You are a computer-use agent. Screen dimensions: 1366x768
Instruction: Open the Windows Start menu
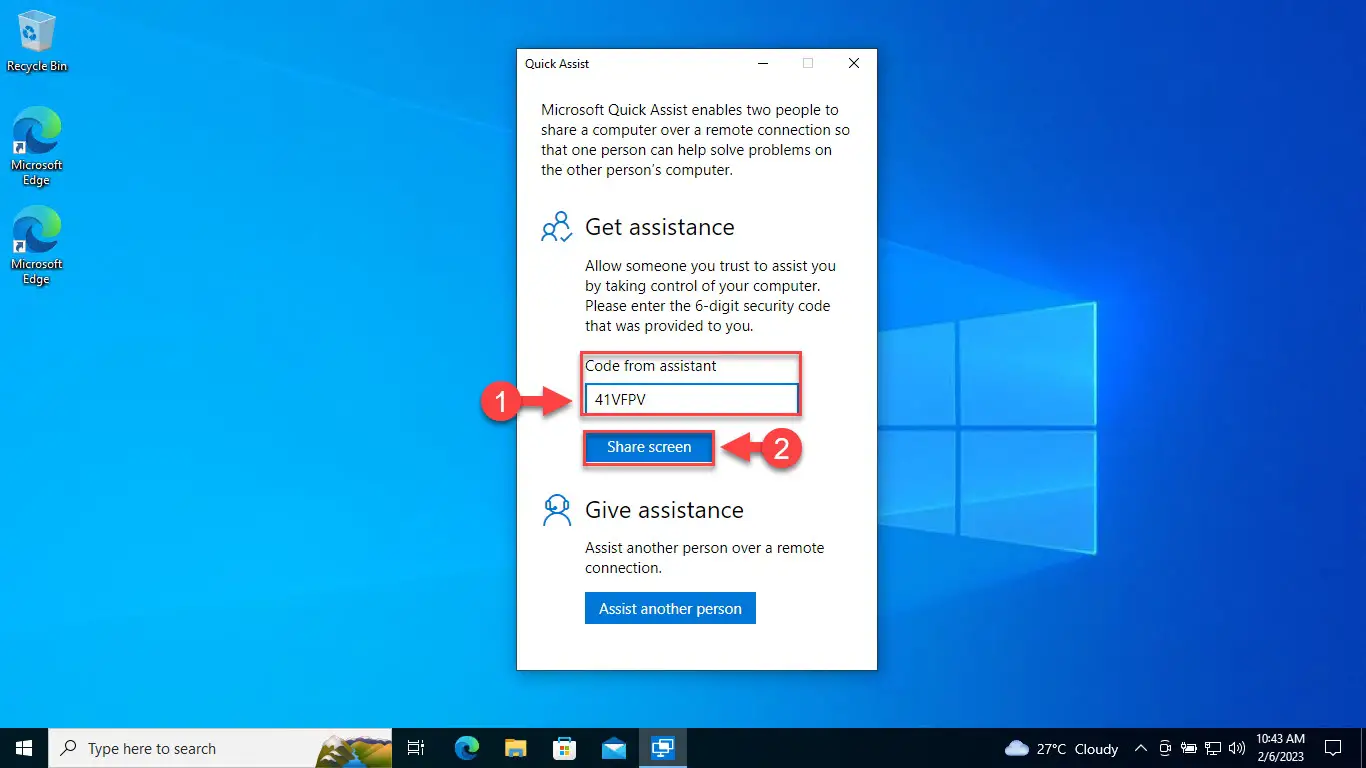pyautogui.click(x=24, y=748)
